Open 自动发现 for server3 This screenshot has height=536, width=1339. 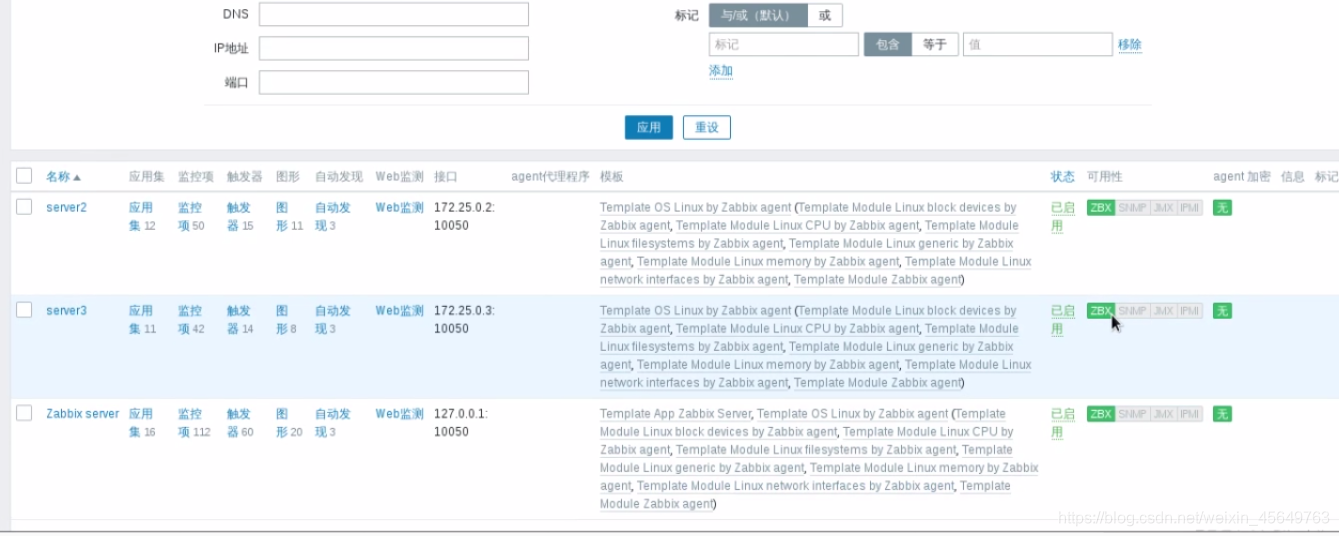[333, 319]
